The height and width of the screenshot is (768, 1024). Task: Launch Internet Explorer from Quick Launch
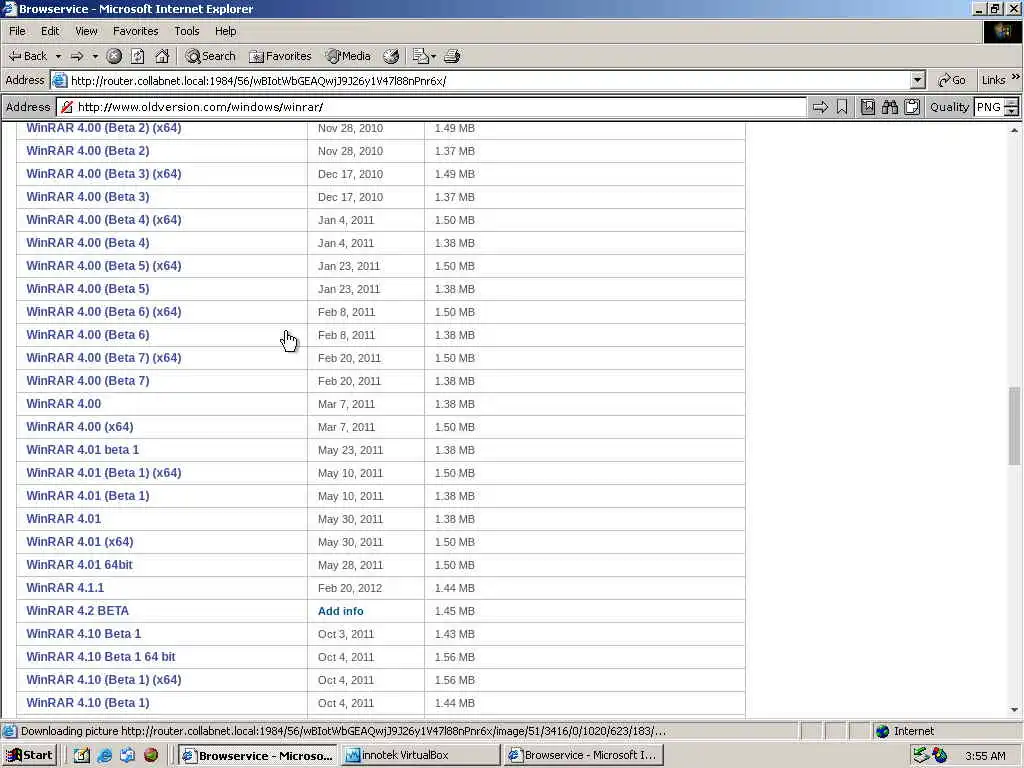point(104,755)
